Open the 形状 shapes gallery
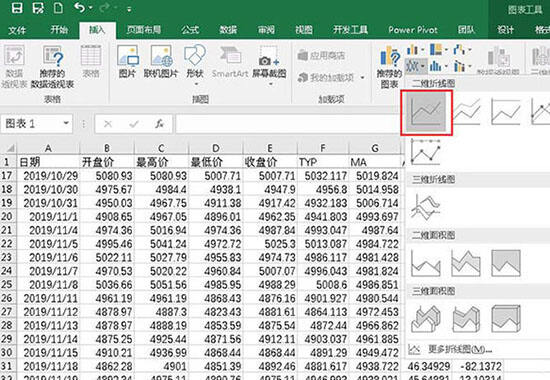This screenshot has height=380, width=550. (x=195, y=65)
